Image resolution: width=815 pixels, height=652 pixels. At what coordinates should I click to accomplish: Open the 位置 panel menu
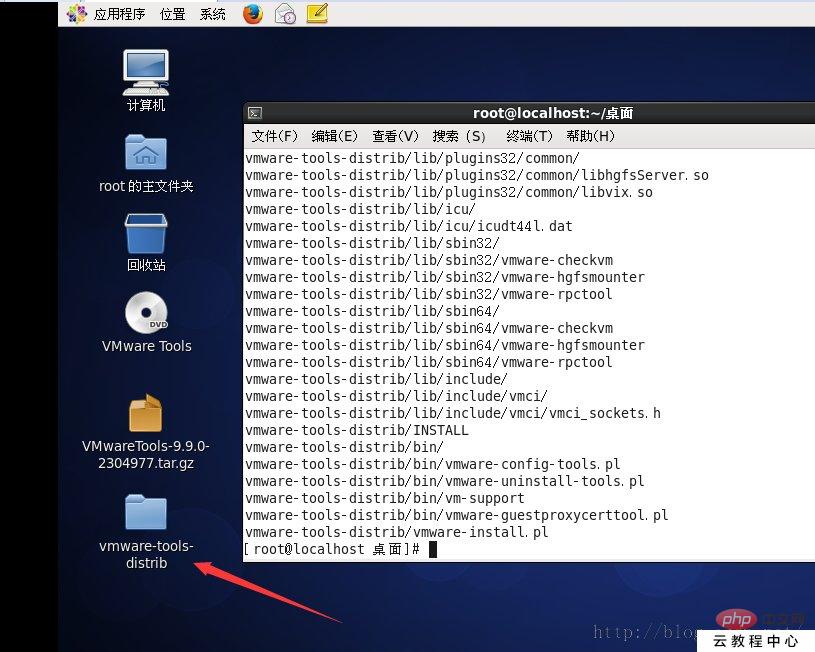(173, 14)
